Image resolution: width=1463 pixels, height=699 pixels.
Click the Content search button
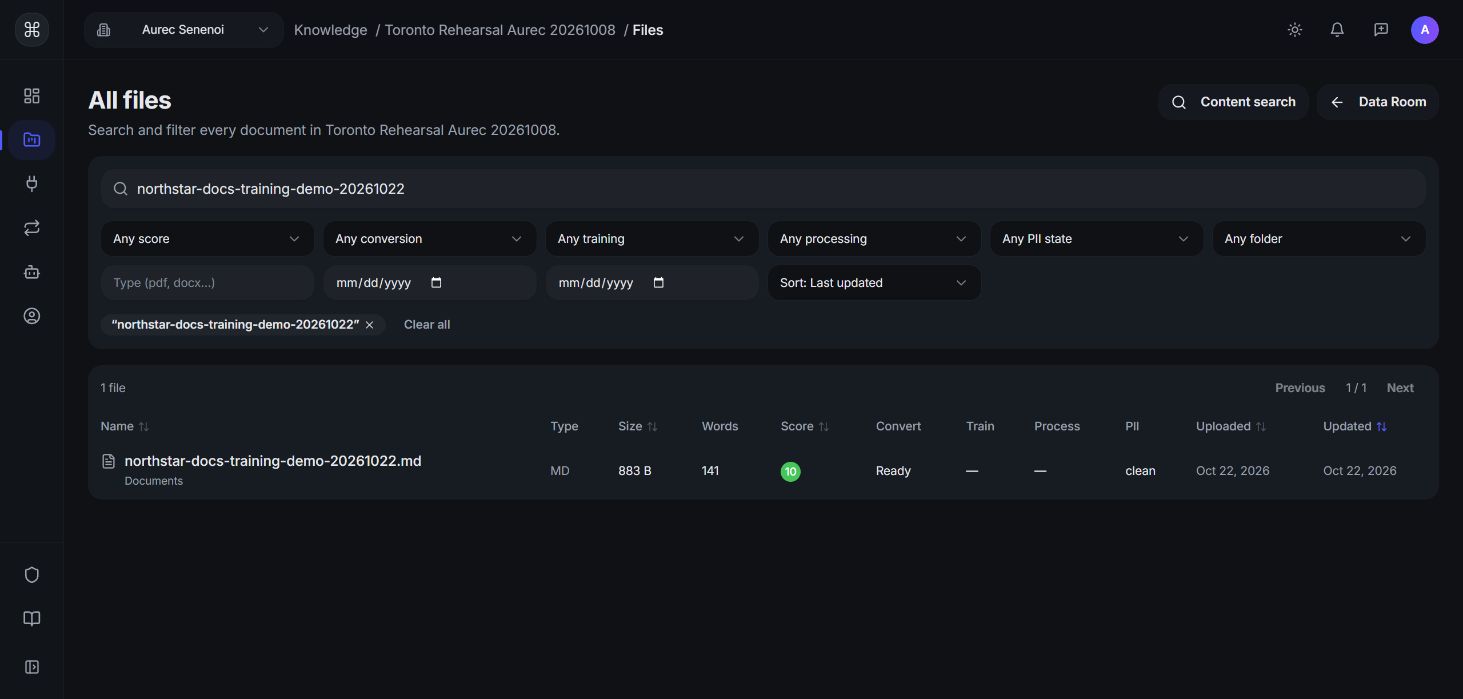click(1233, 102)
